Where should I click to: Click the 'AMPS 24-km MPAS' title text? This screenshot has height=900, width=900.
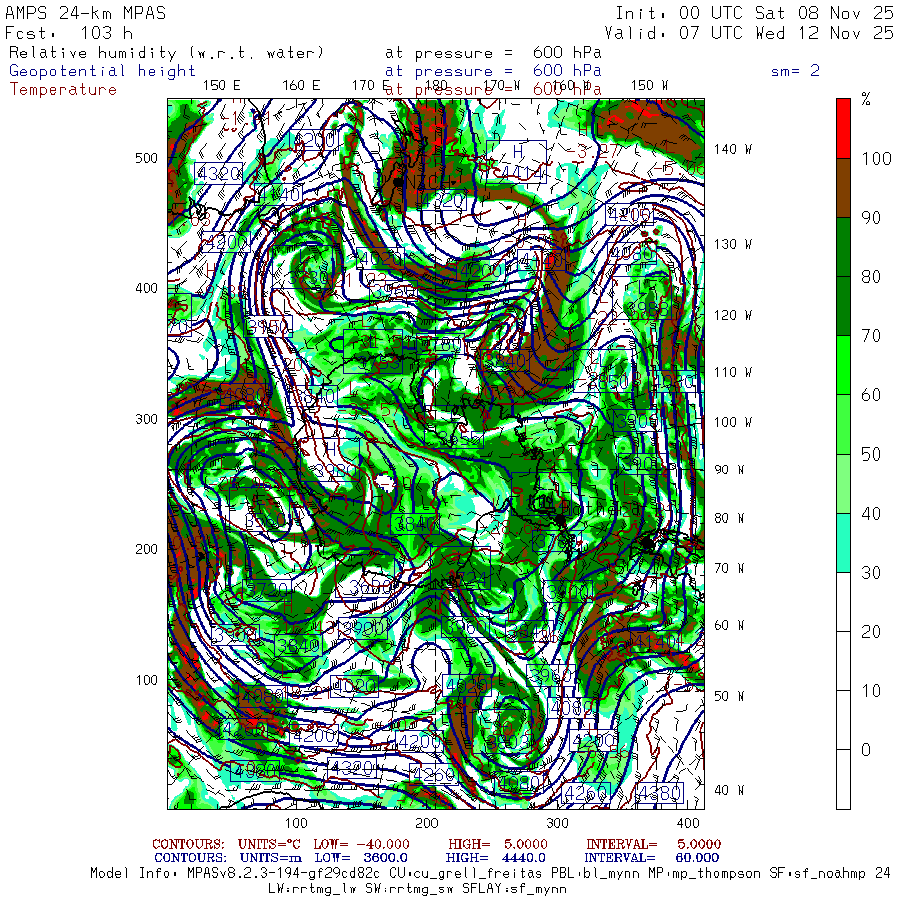[86, 13]
